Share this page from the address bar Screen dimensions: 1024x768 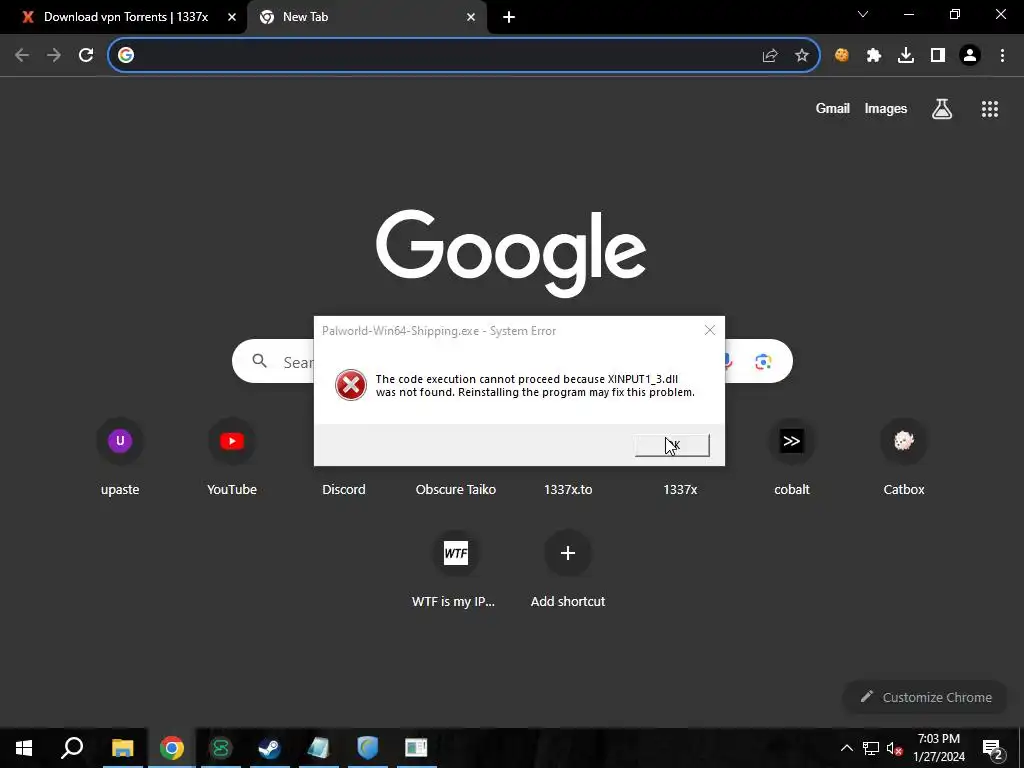coord(770,56)
